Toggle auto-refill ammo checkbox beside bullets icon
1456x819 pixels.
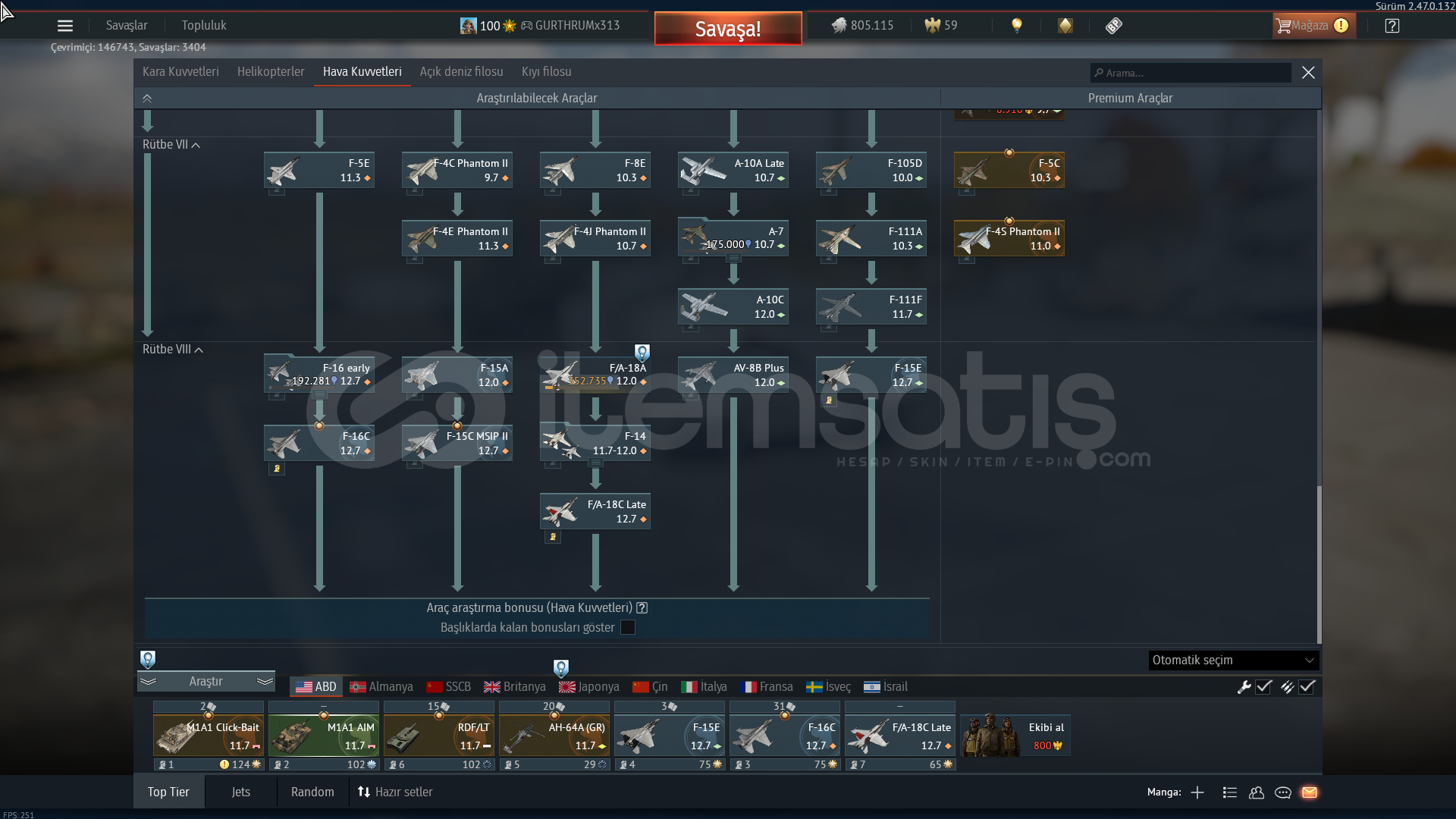(1307, 687)
